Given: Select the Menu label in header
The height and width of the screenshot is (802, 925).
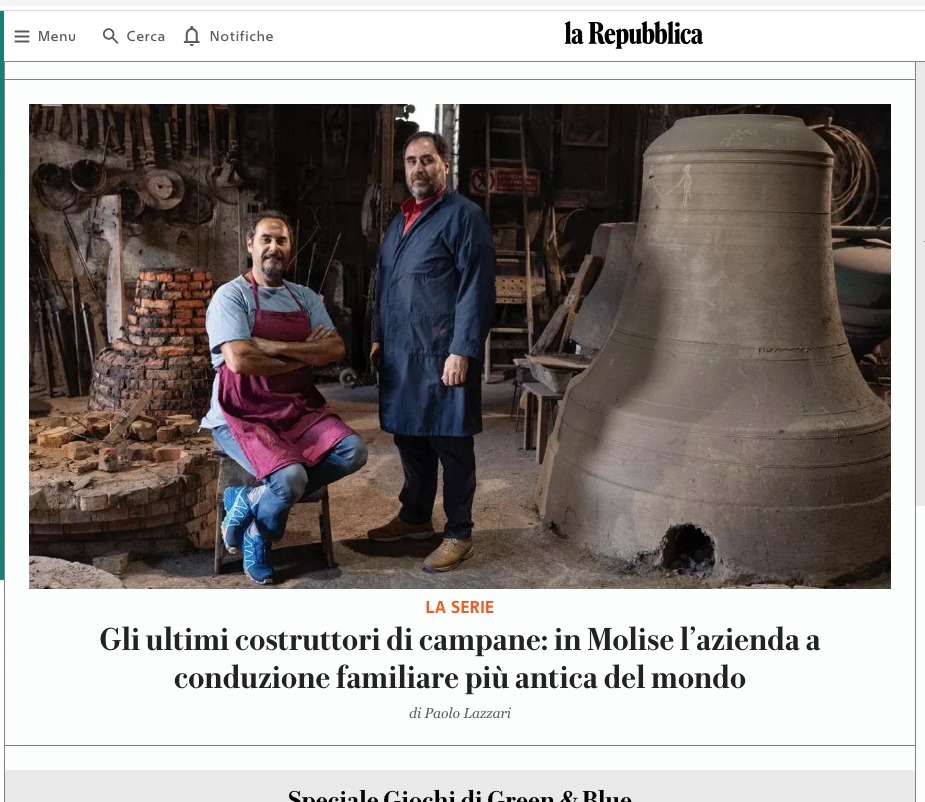Looking at the screenshot, I should coord(57,37).
